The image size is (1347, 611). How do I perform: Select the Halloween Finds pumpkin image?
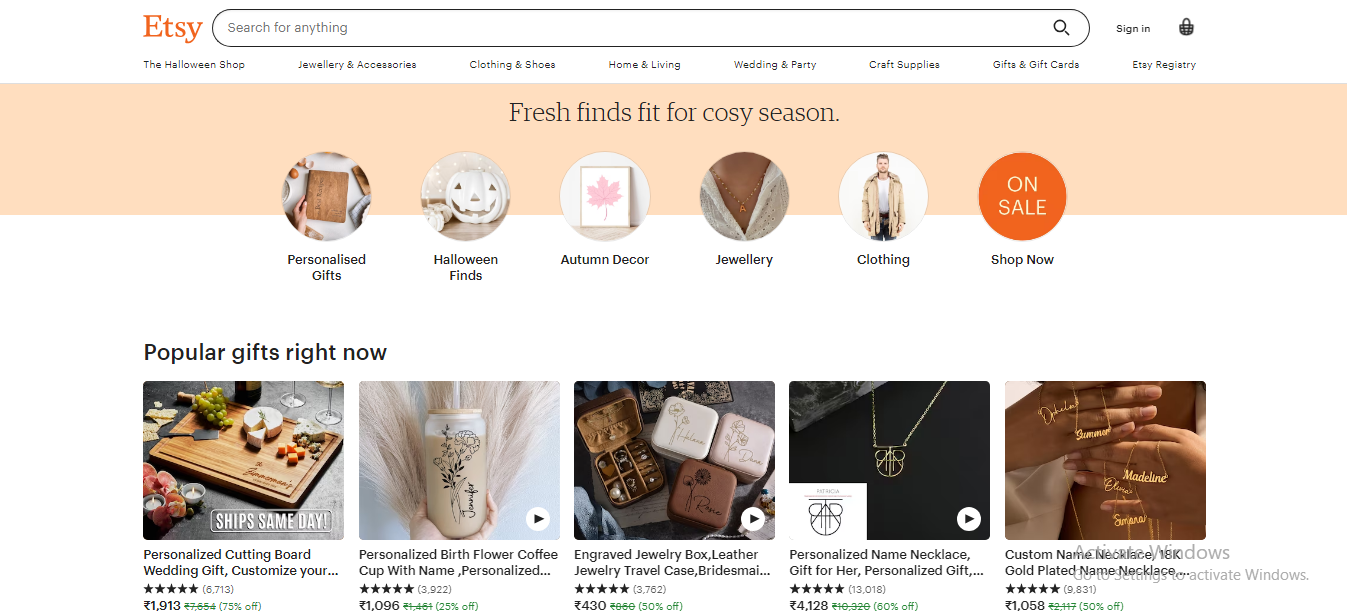[465, 196]
